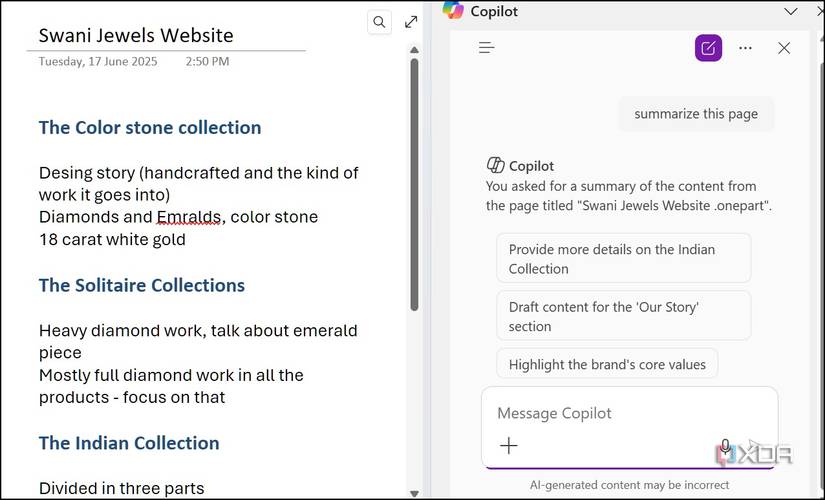Click heading 'The Indian Collection'

coord(129,443)
